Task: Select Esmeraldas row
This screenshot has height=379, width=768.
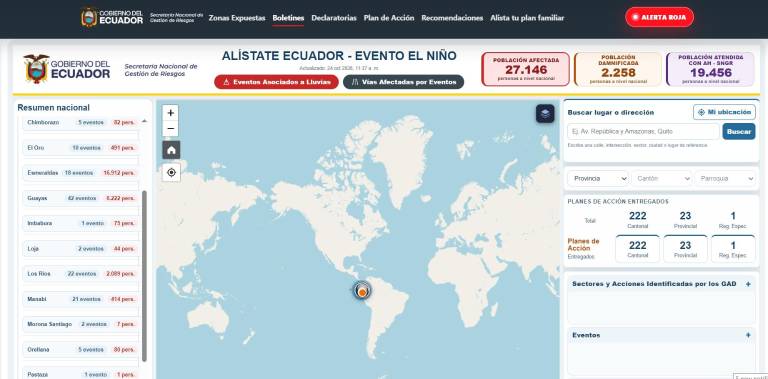Action: point(81,173)
